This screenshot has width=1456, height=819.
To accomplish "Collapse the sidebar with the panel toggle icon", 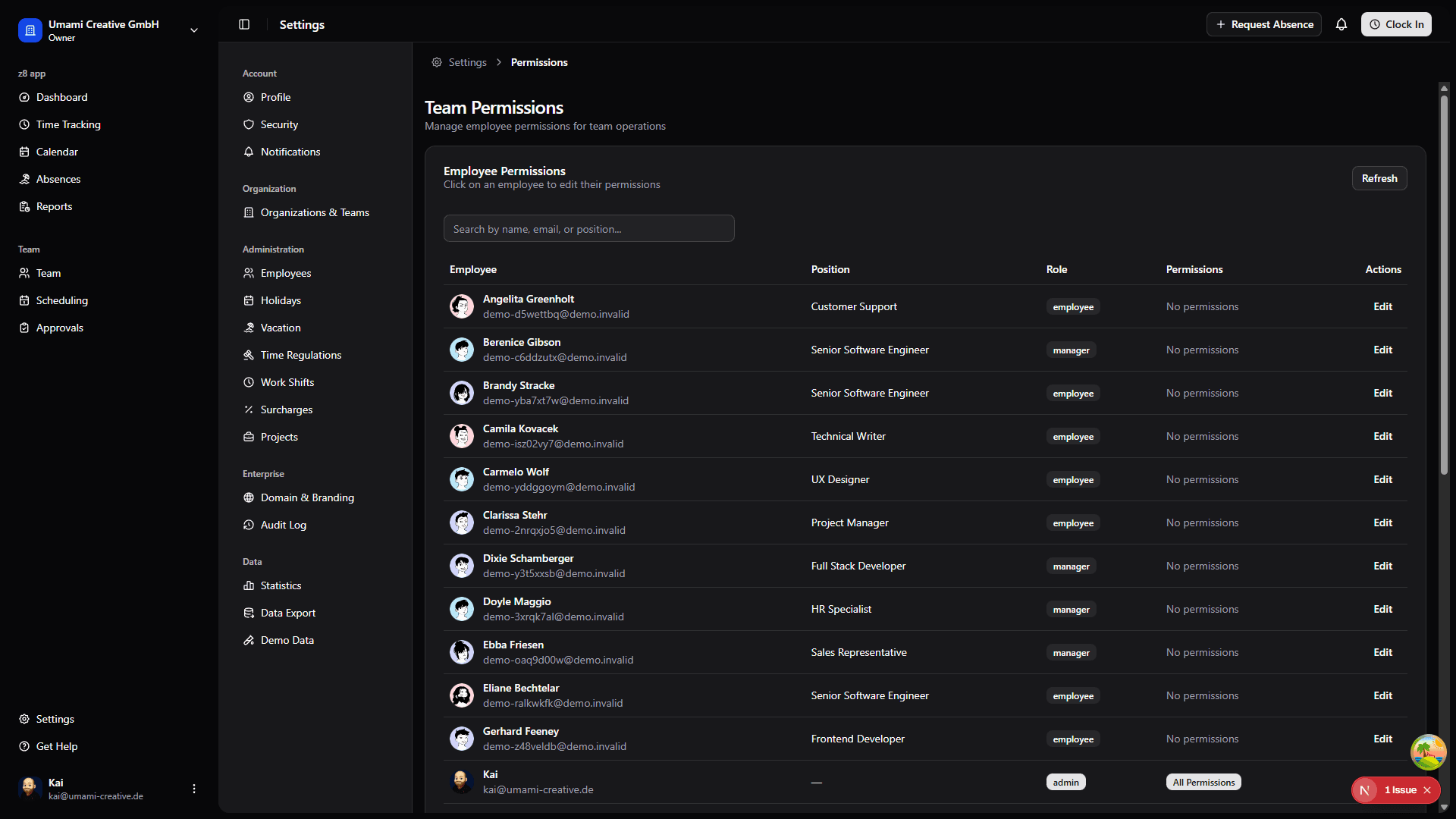I will (244, 24).
